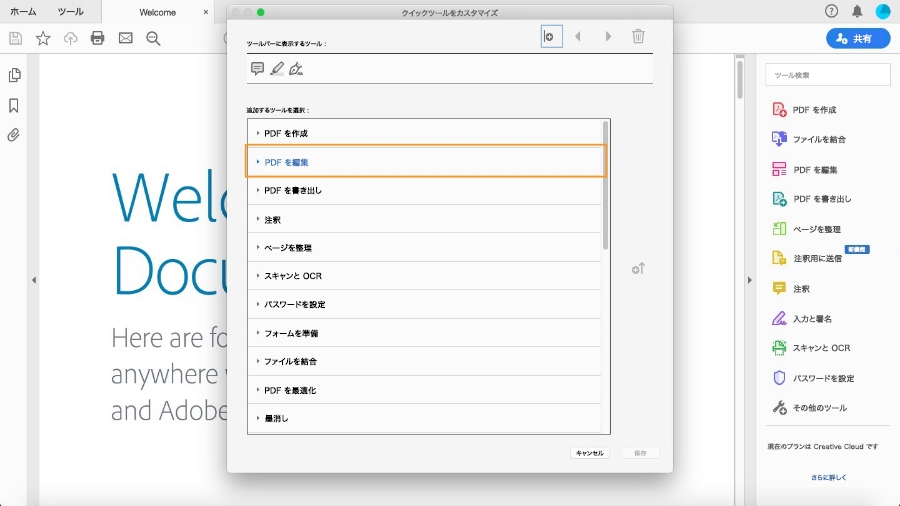900x506 pixels.
Task: Open ページを整理 tool in right panel
Action: [x=806, y=229]
